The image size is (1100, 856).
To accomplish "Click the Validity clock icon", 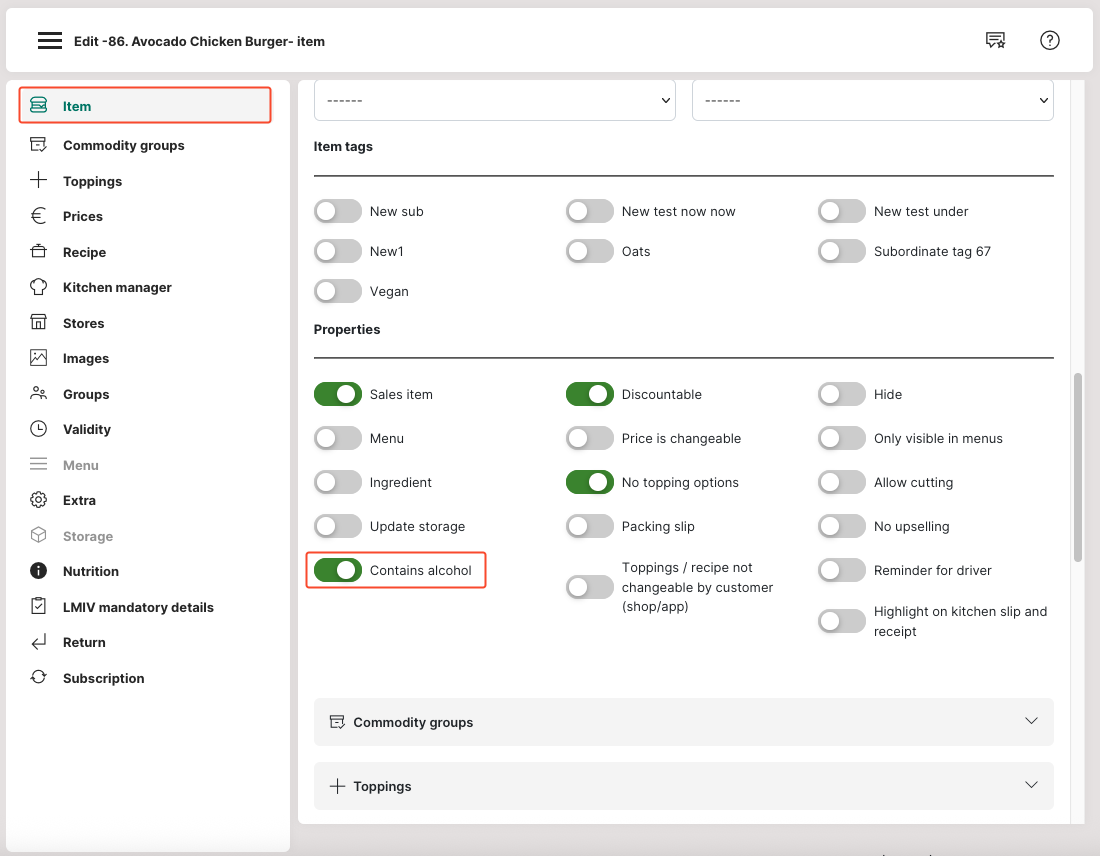I will [39, 429].
